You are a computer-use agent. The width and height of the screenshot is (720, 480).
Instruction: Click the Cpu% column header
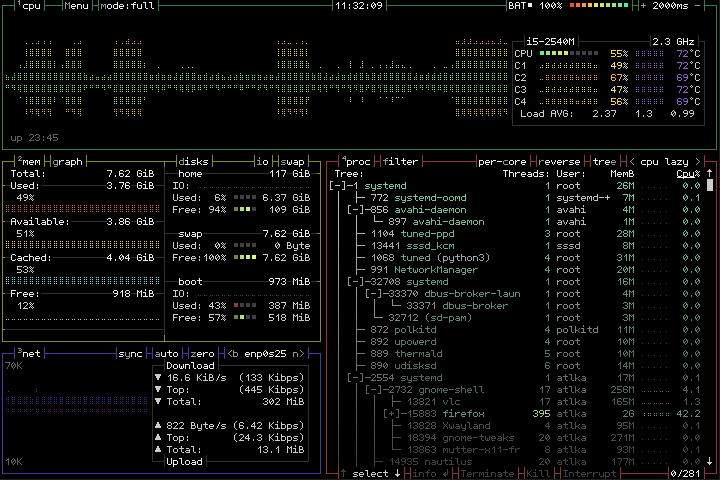click(x=688, y=174)
